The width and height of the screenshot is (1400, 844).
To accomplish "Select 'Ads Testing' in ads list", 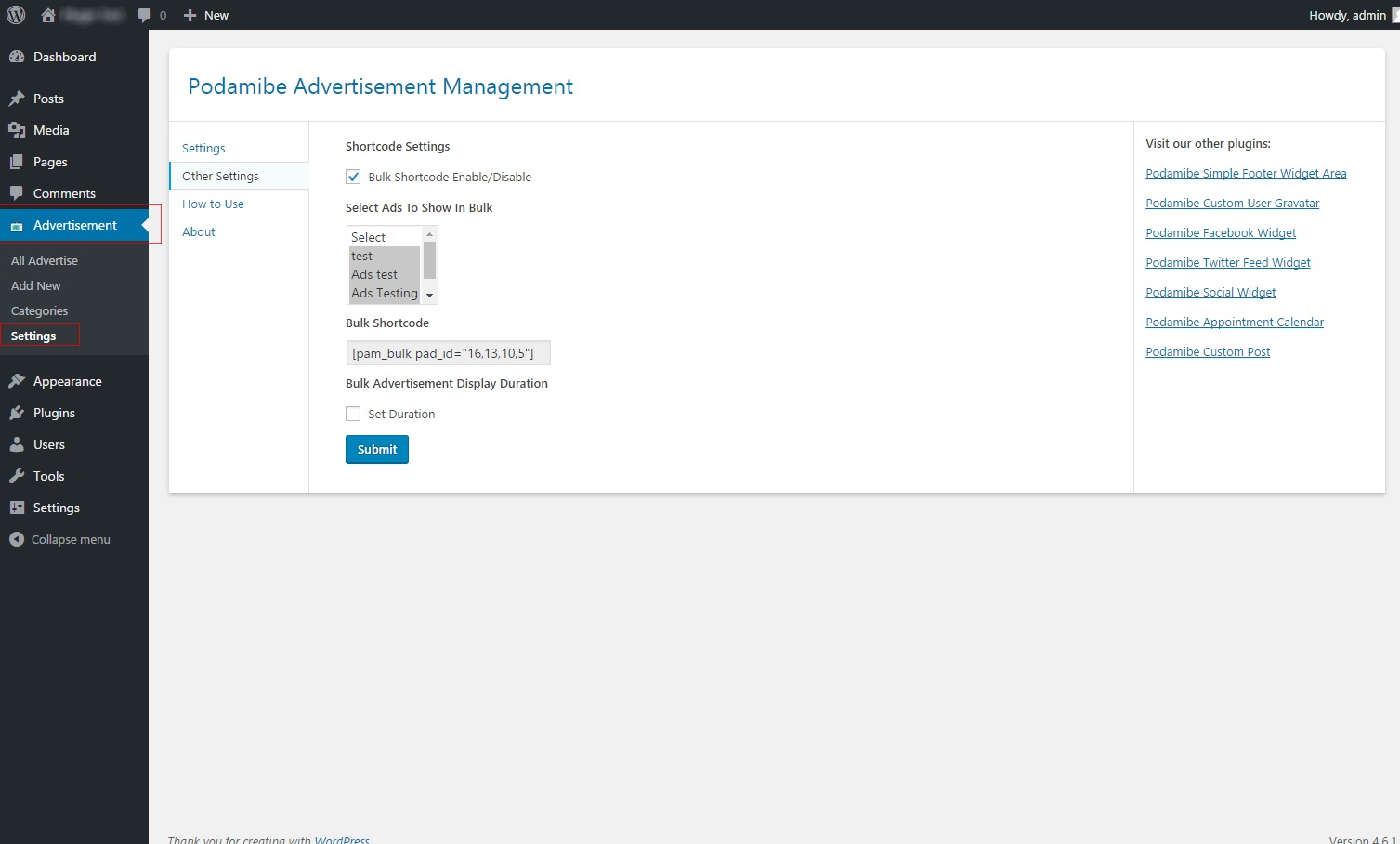I will coord(384,294).
